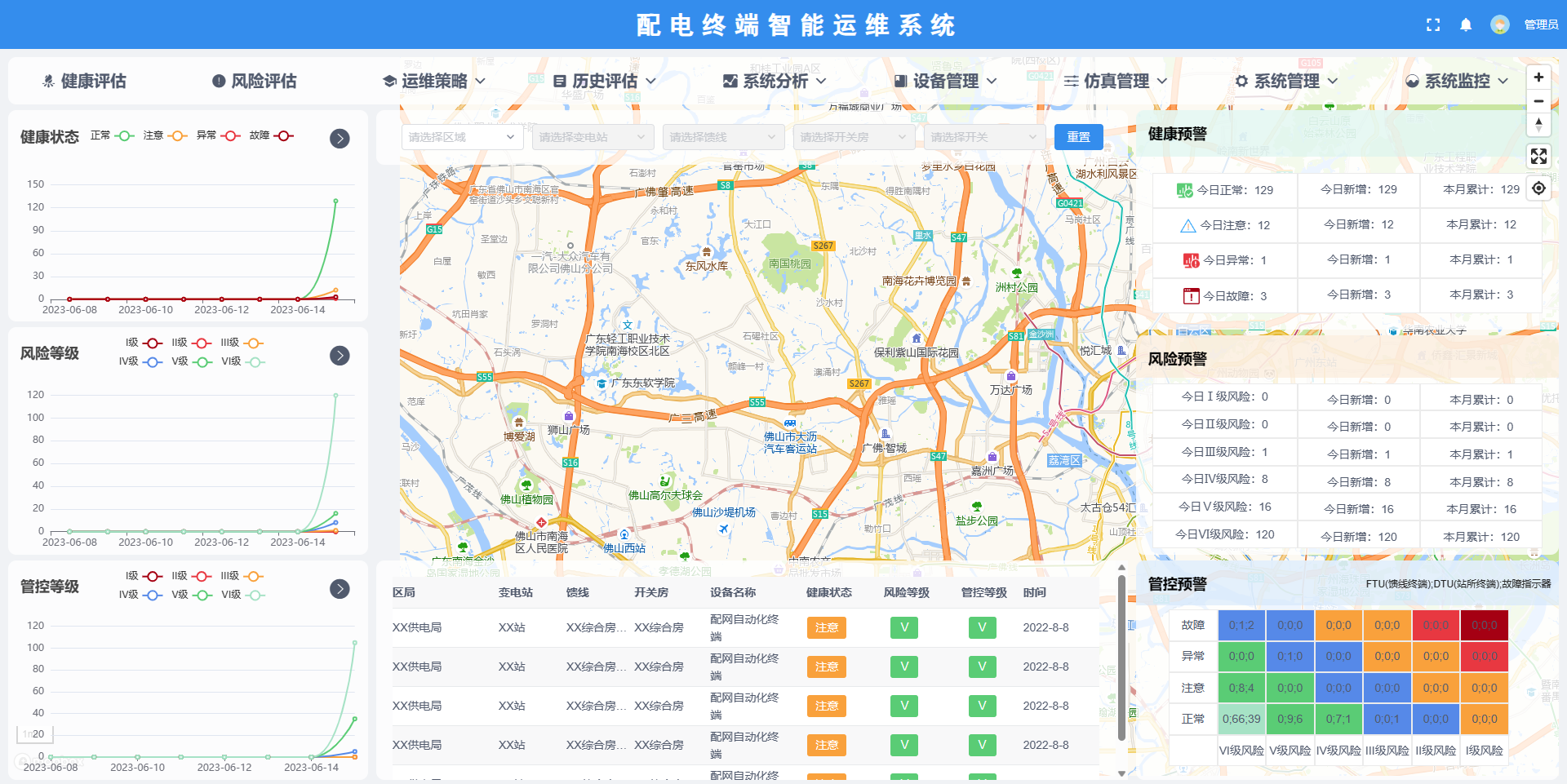This screenshot has height=784, width=1567.
Task: Toggle VI级 series in 风险等级 legend
Action: [x=243, y=361]
